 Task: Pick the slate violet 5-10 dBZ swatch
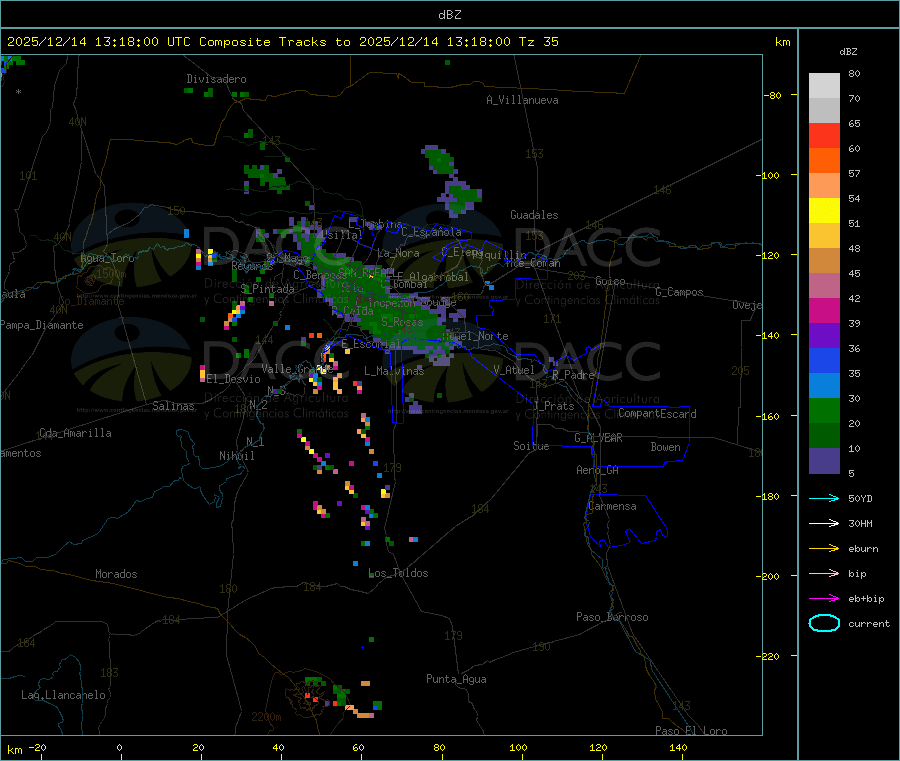824,461
